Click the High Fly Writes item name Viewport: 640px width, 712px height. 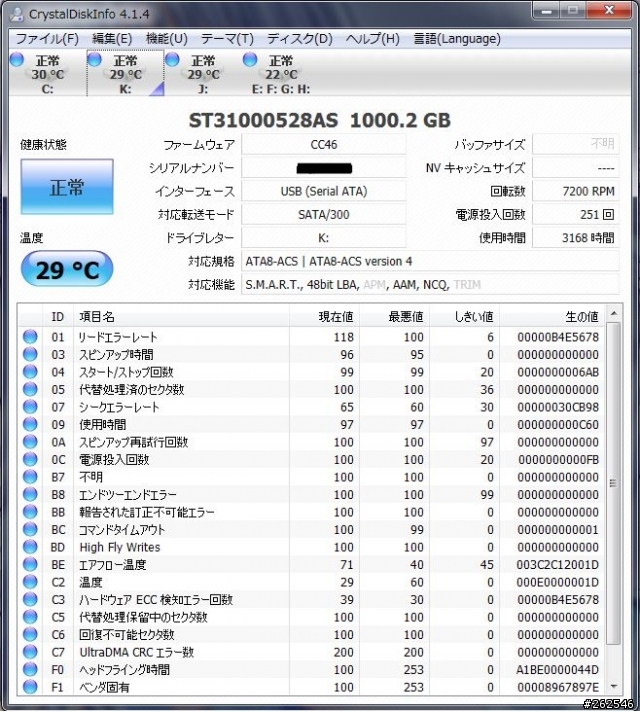coord(120,547)
